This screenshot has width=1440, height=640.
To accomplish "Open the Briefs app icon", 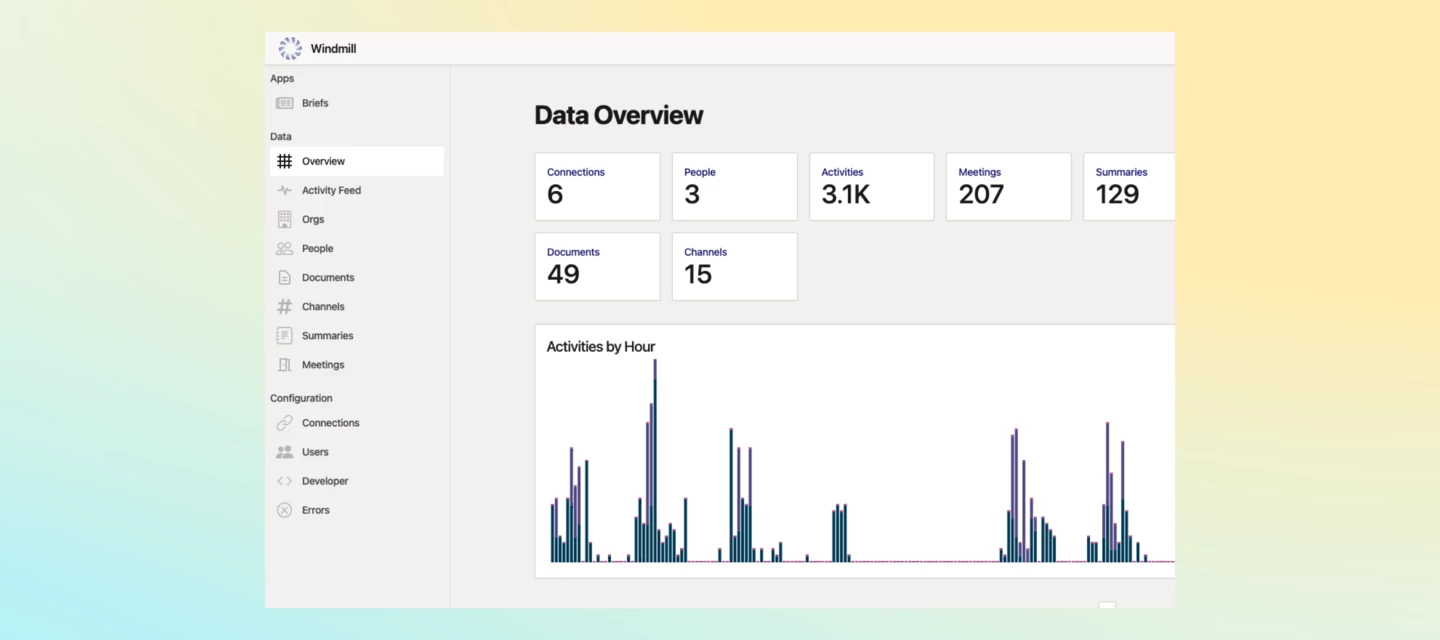I will click(285, 103).
